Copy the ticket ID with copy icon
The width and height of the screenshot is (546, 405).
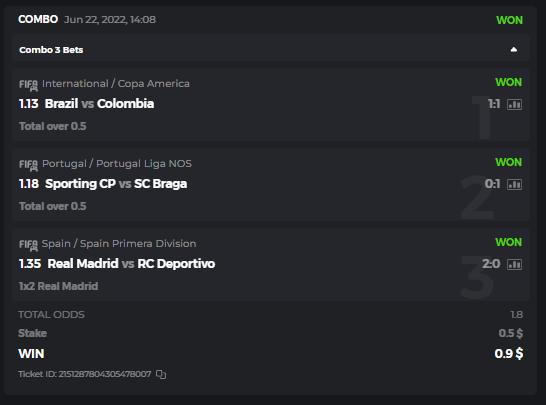[x=161, y=374]
